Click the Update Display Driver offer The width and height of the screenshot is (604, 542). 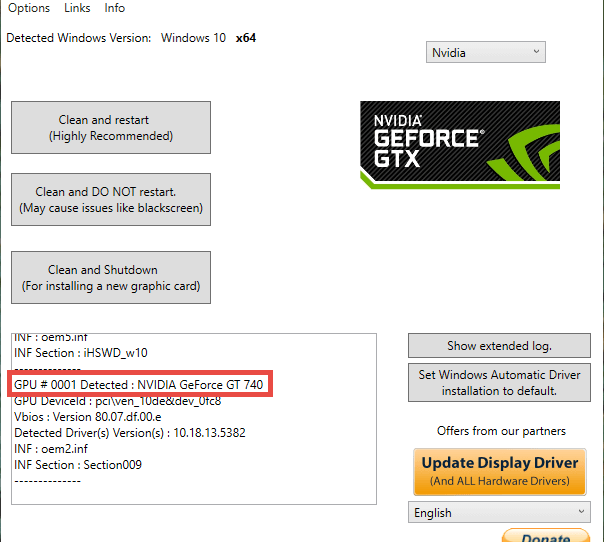coord(500,472)
